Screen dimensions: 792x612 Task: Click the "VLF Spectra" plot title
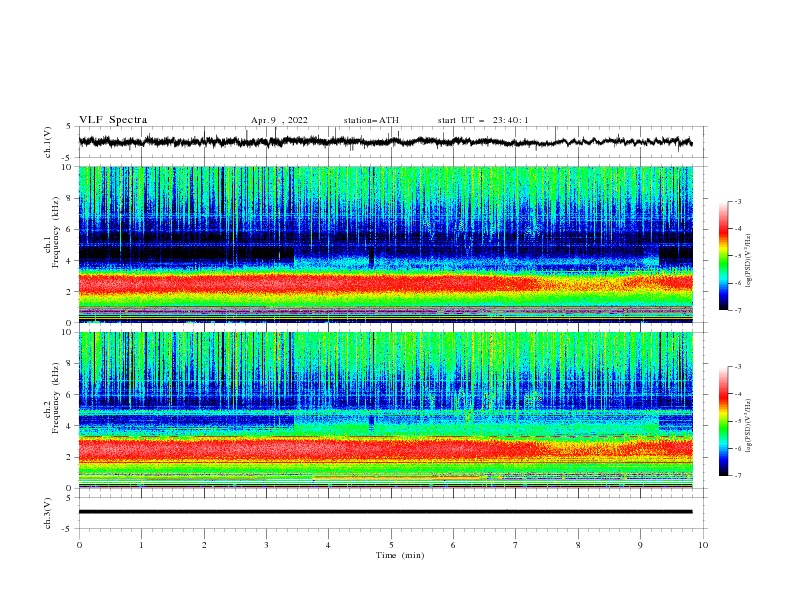(113, 120)
